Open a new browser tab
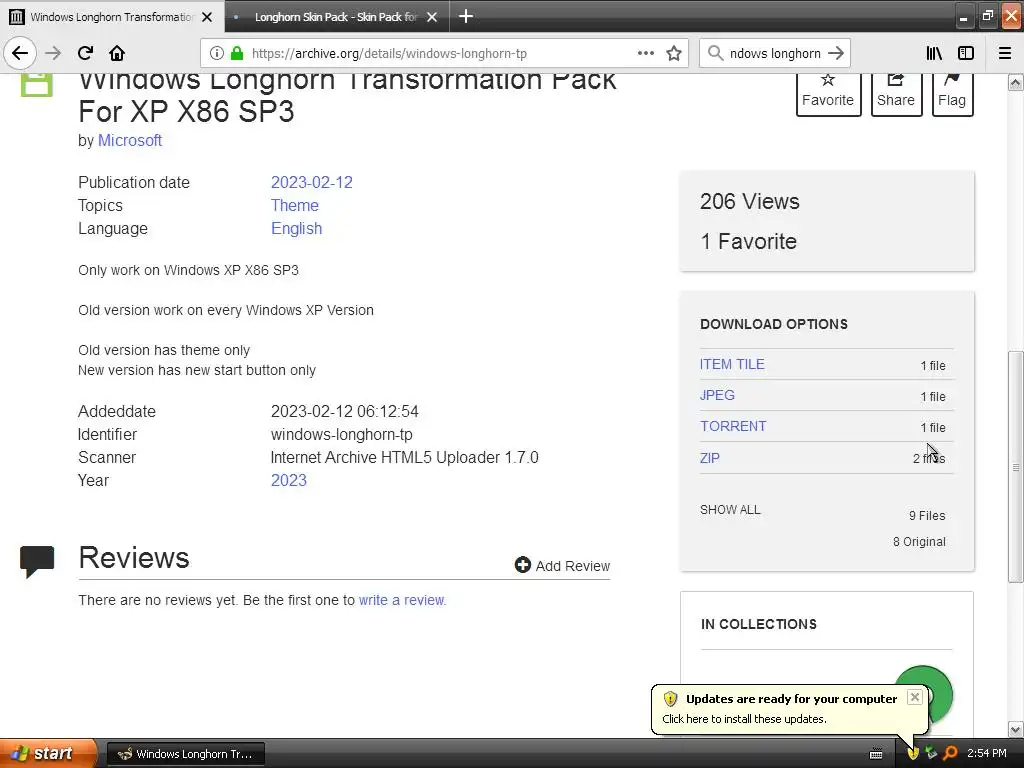1024x768 pixels. (466, 16)
